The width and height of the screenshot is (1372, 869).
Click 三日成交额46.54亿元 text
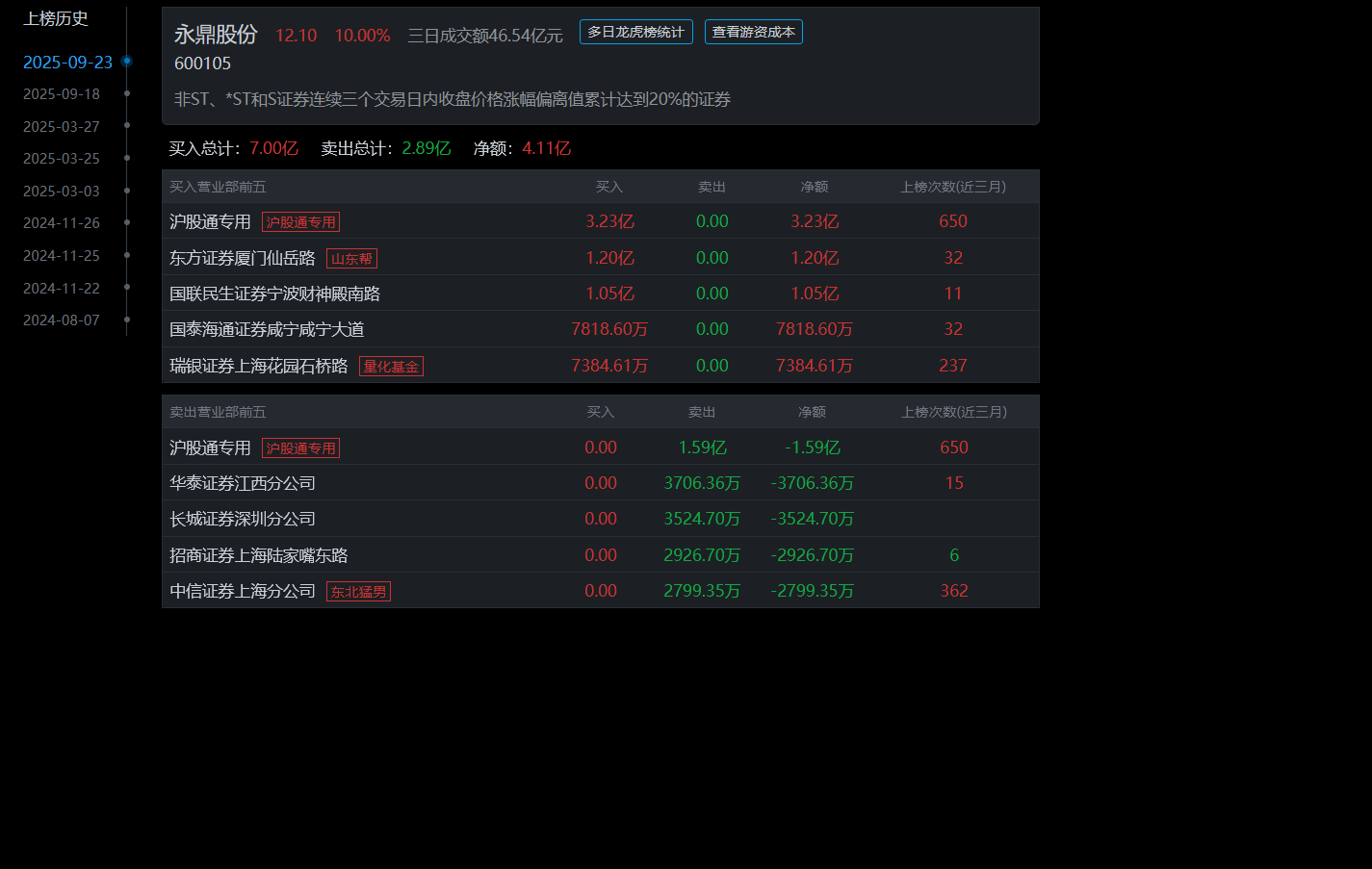(x=485, y=36)
